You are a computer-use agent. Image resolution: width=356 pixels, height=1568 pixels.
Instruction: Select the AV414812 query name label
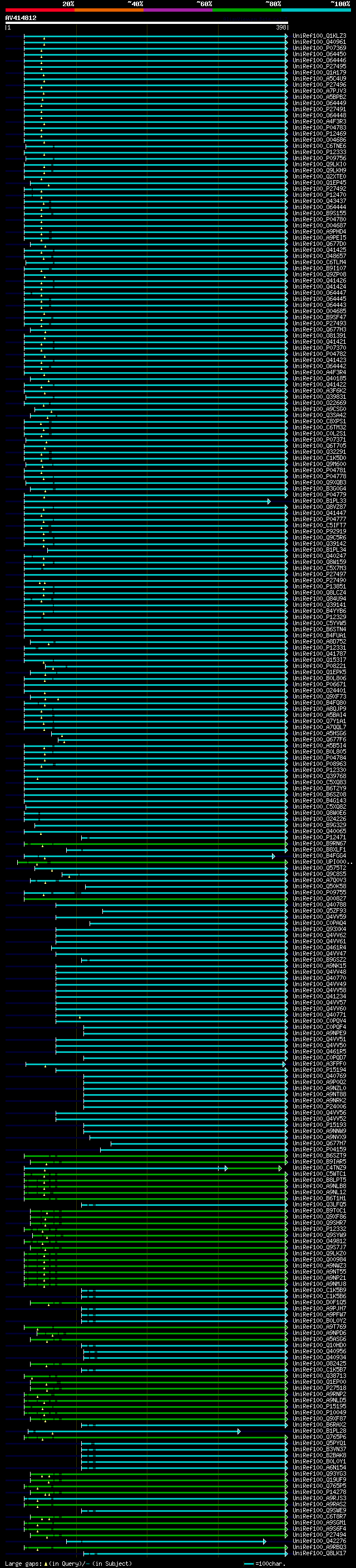21,18
